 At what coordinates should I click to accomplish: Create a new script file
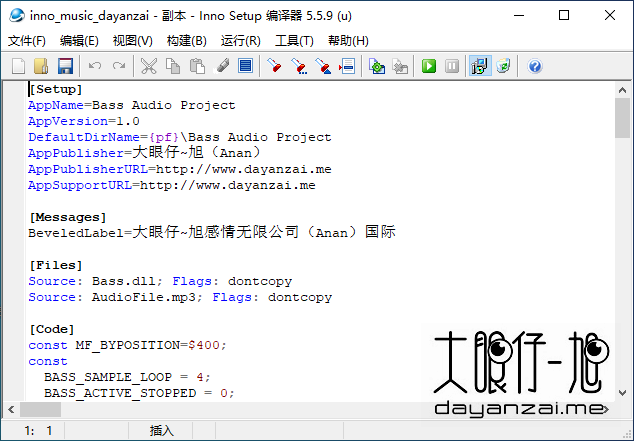pyautogui.click(x=18, y=66)
